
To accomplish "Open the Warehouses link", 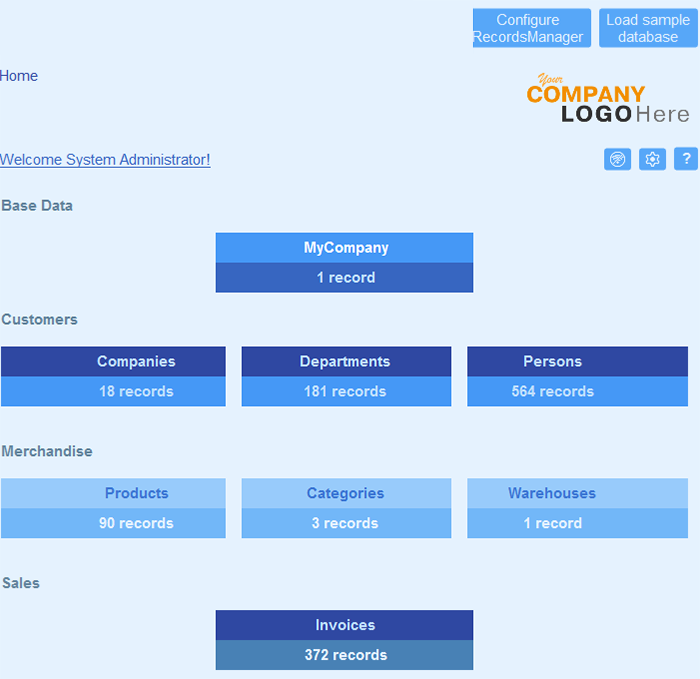I will (x=552, y=493).
